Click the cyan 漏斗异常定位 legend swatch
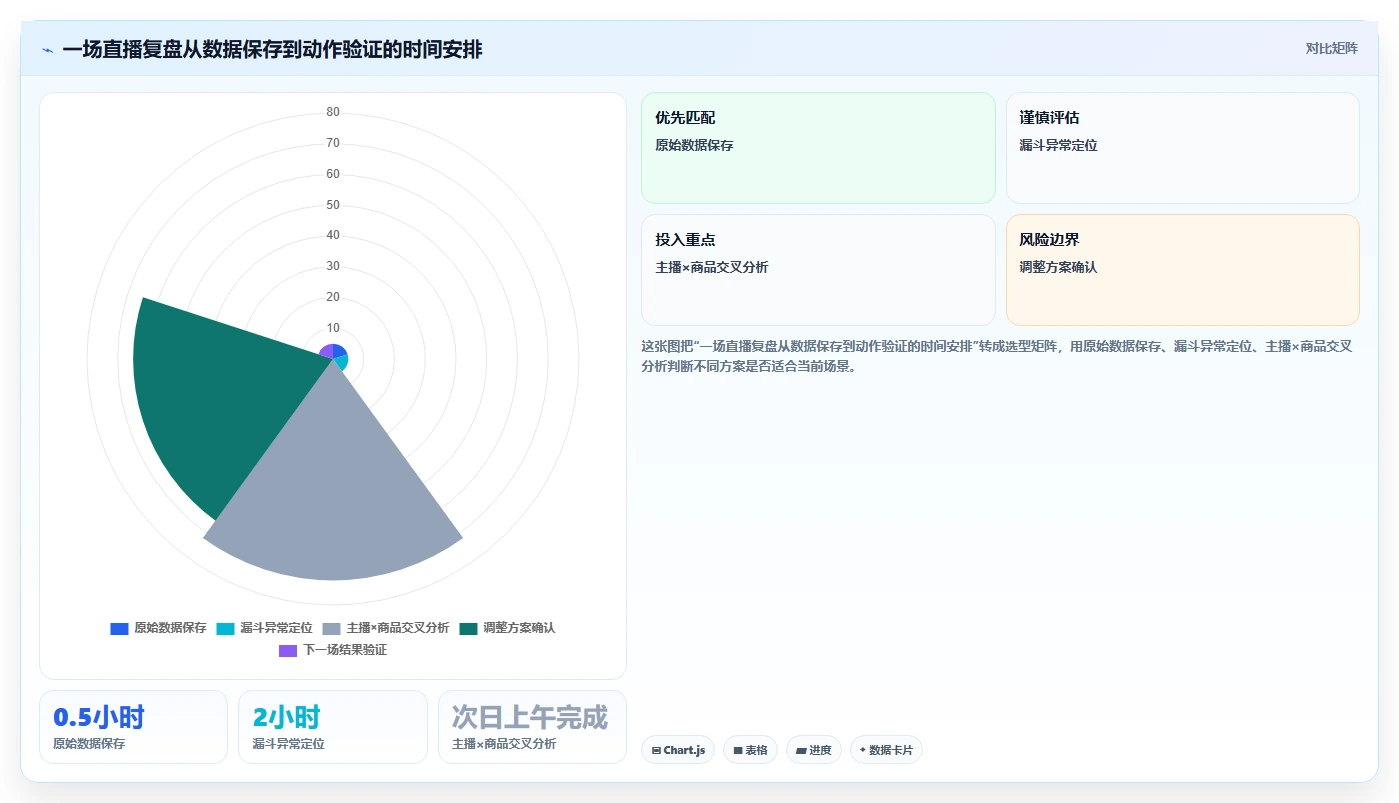1399x803 pixels. (226, 628)
